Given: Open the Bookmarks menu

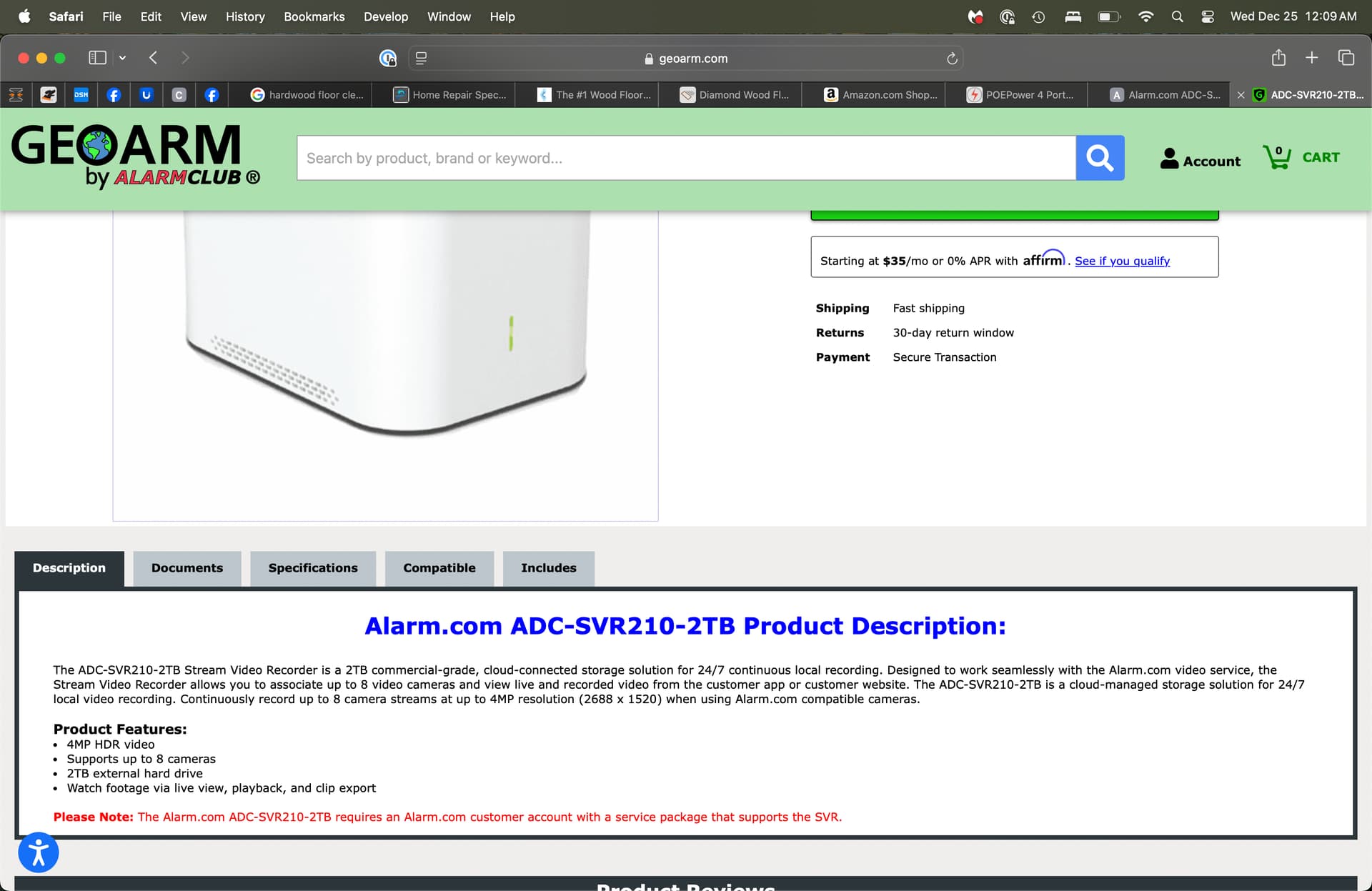Looking at the screenshot, I should pyautogui.click(x=314, y=16).
